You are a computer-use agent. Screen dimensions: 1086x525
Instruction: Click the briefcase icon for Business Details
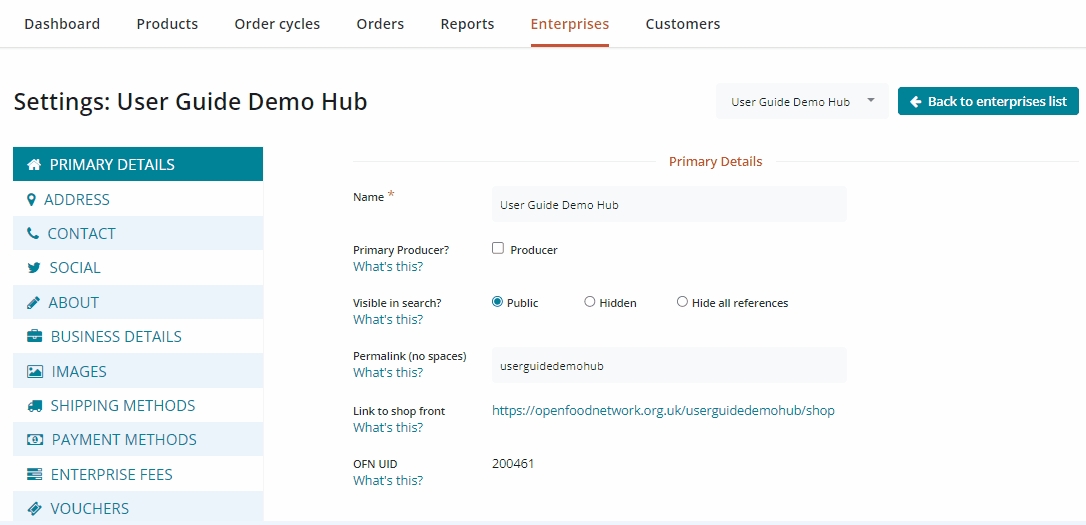click(35, 337)
